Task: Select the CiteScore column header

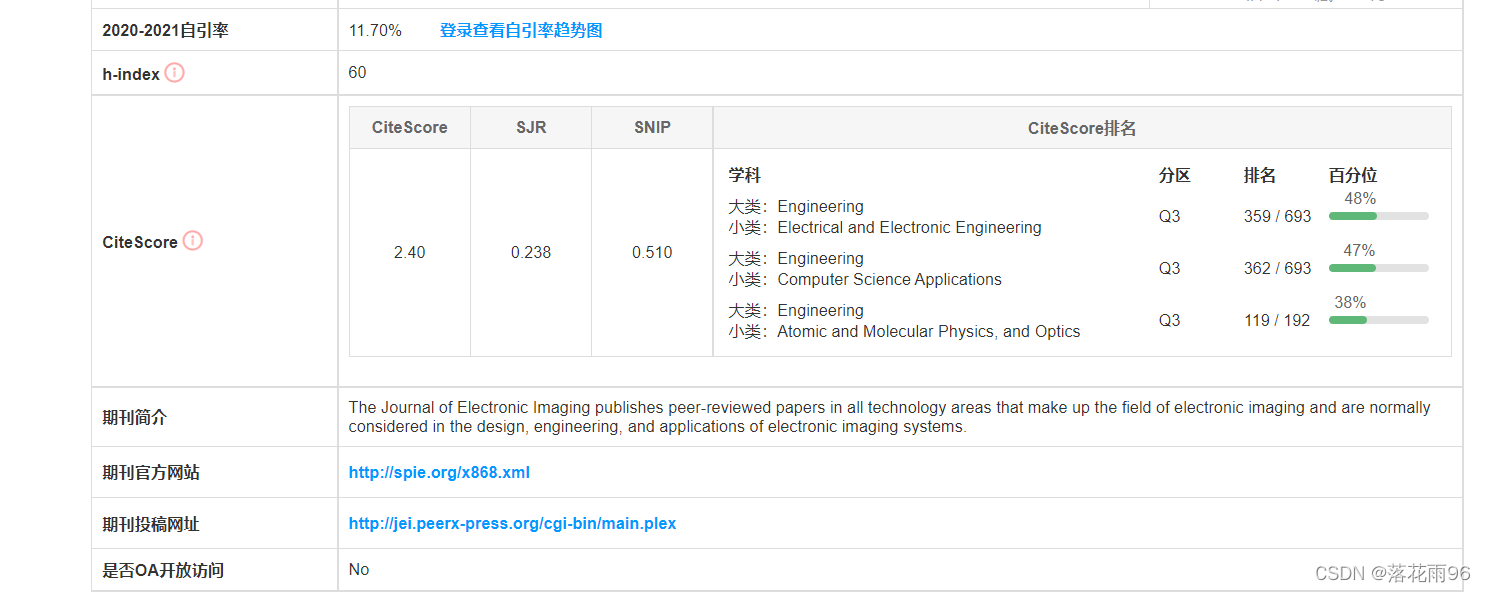Action: [x=409, y=127]
